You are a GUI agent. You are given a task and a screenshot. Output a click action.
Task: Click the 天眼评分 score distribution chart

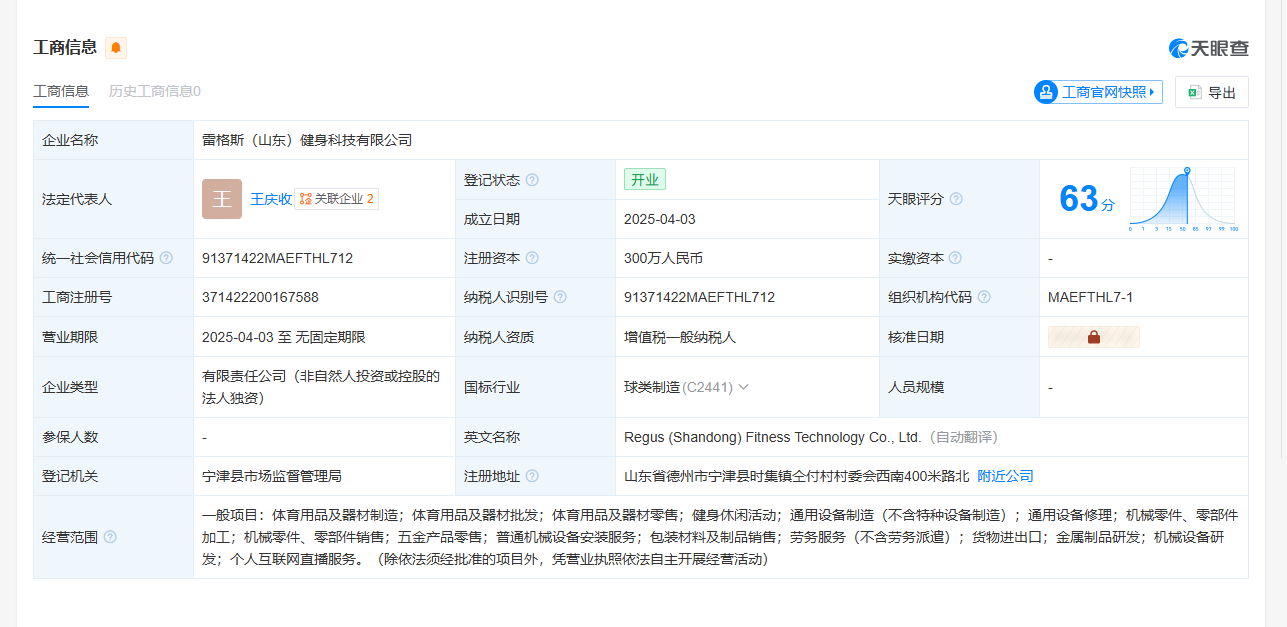click(1183, 199)
